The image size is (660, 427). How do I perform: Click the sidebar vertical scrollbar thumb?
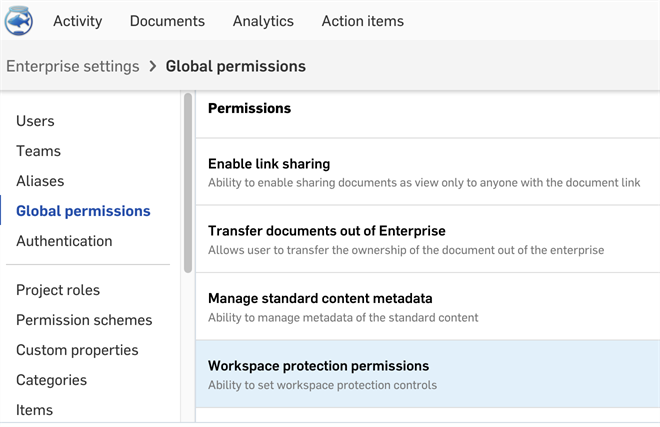188,183
